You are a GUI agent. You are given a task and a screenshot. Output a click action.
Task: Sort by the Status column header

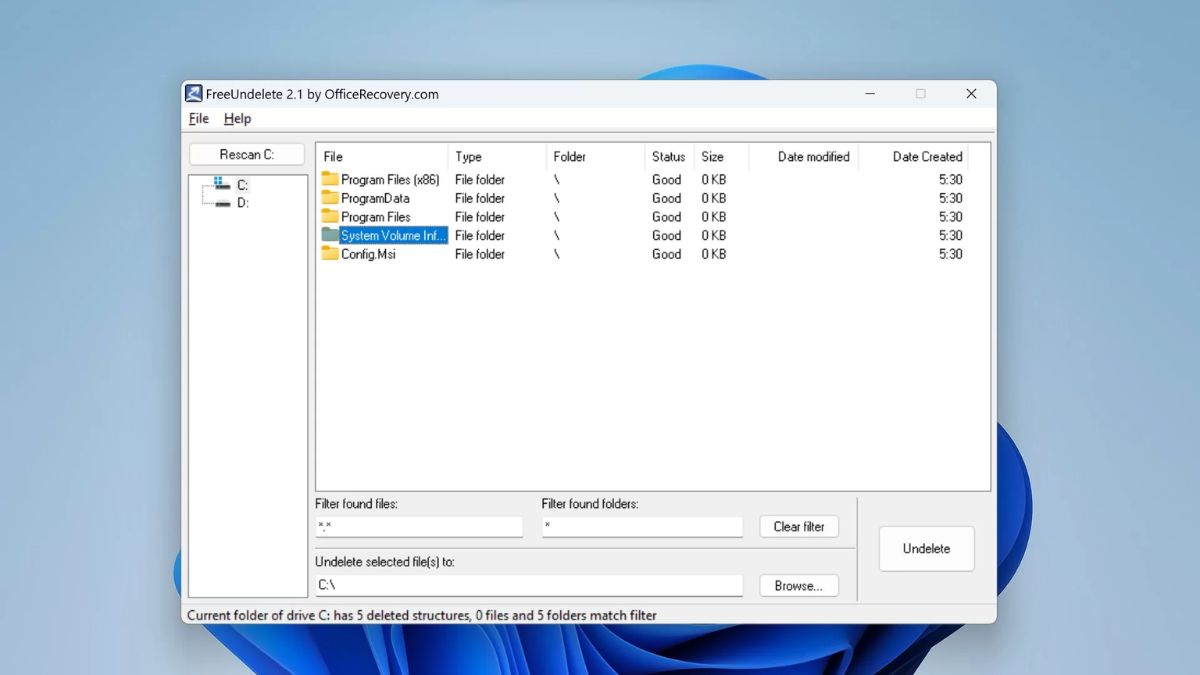pos(669,157)
